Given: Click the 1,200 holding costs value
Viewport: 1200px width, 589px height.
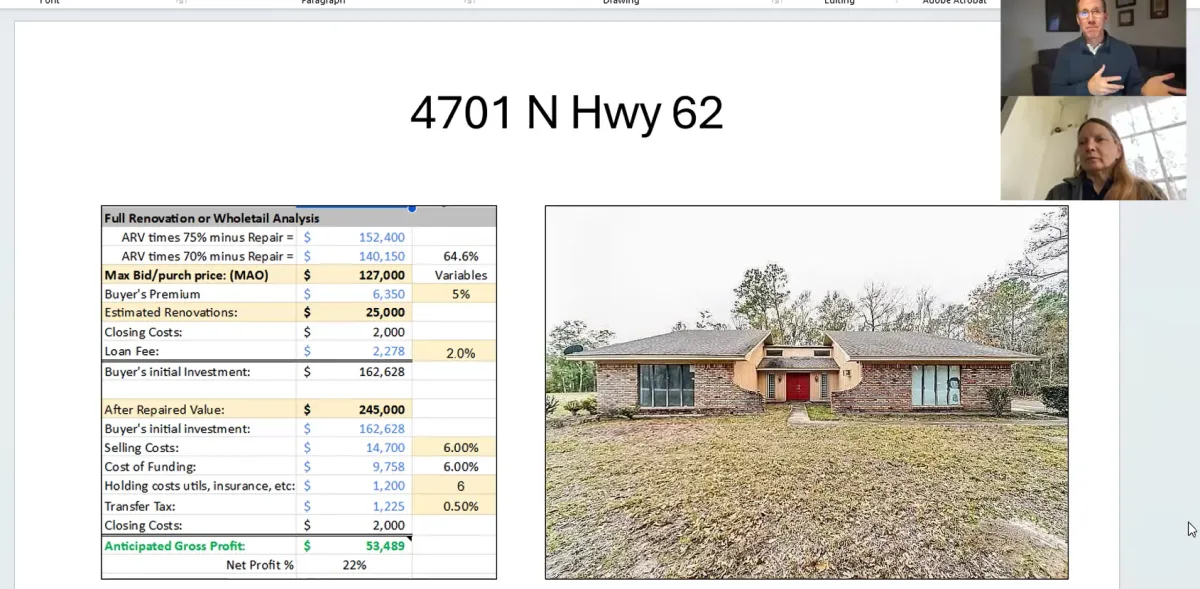Looking at the screenshot, I should click(388, 485).
